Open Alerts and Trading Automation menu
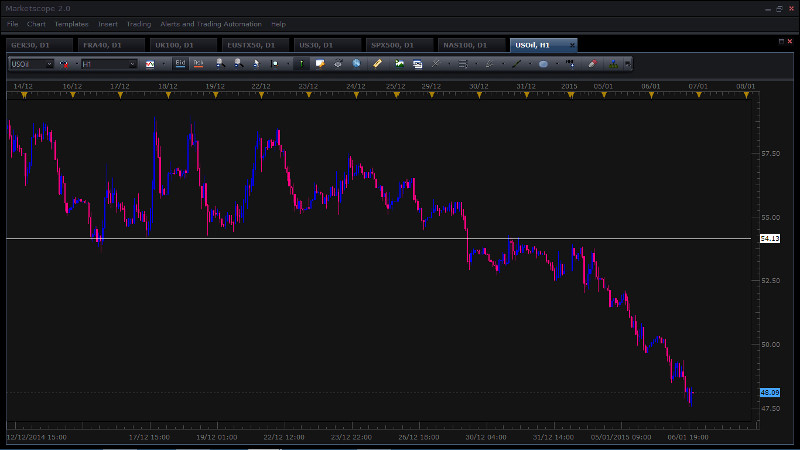Screen dimensions: 800x450 click(x=211, y=24)
